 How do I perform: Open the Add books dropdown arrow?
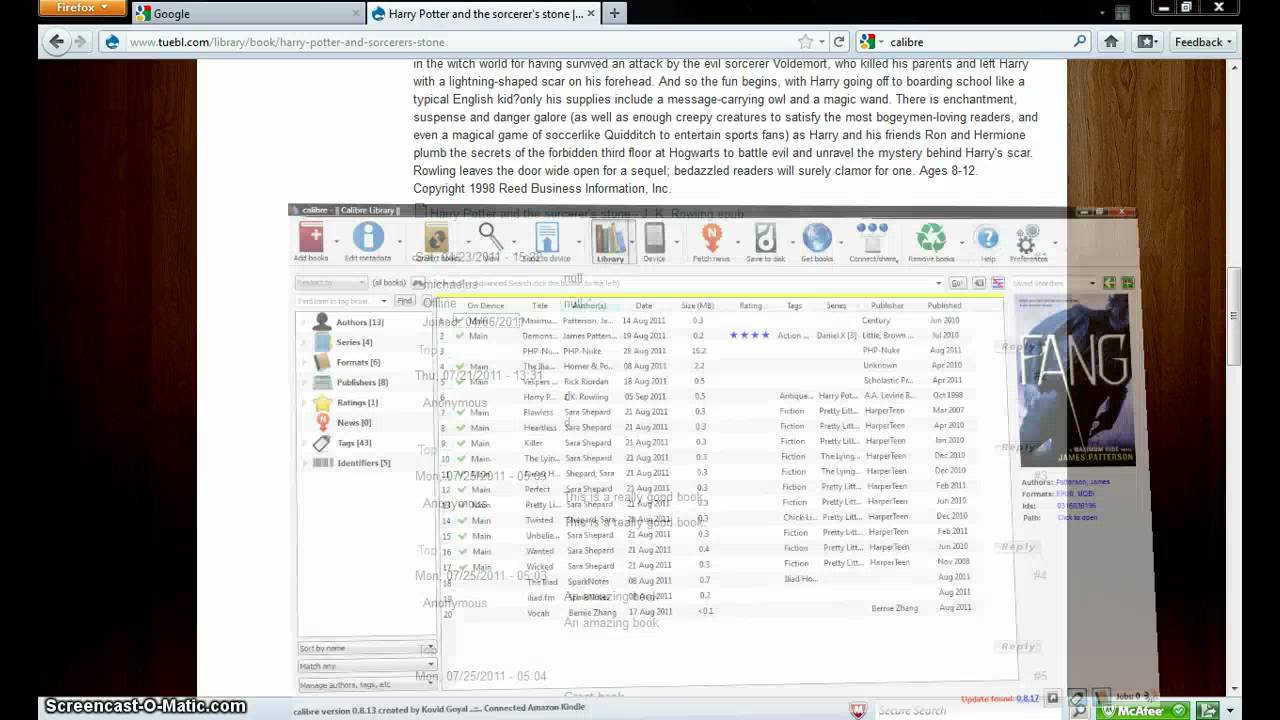pyautogui.click(x=336, y=241)
